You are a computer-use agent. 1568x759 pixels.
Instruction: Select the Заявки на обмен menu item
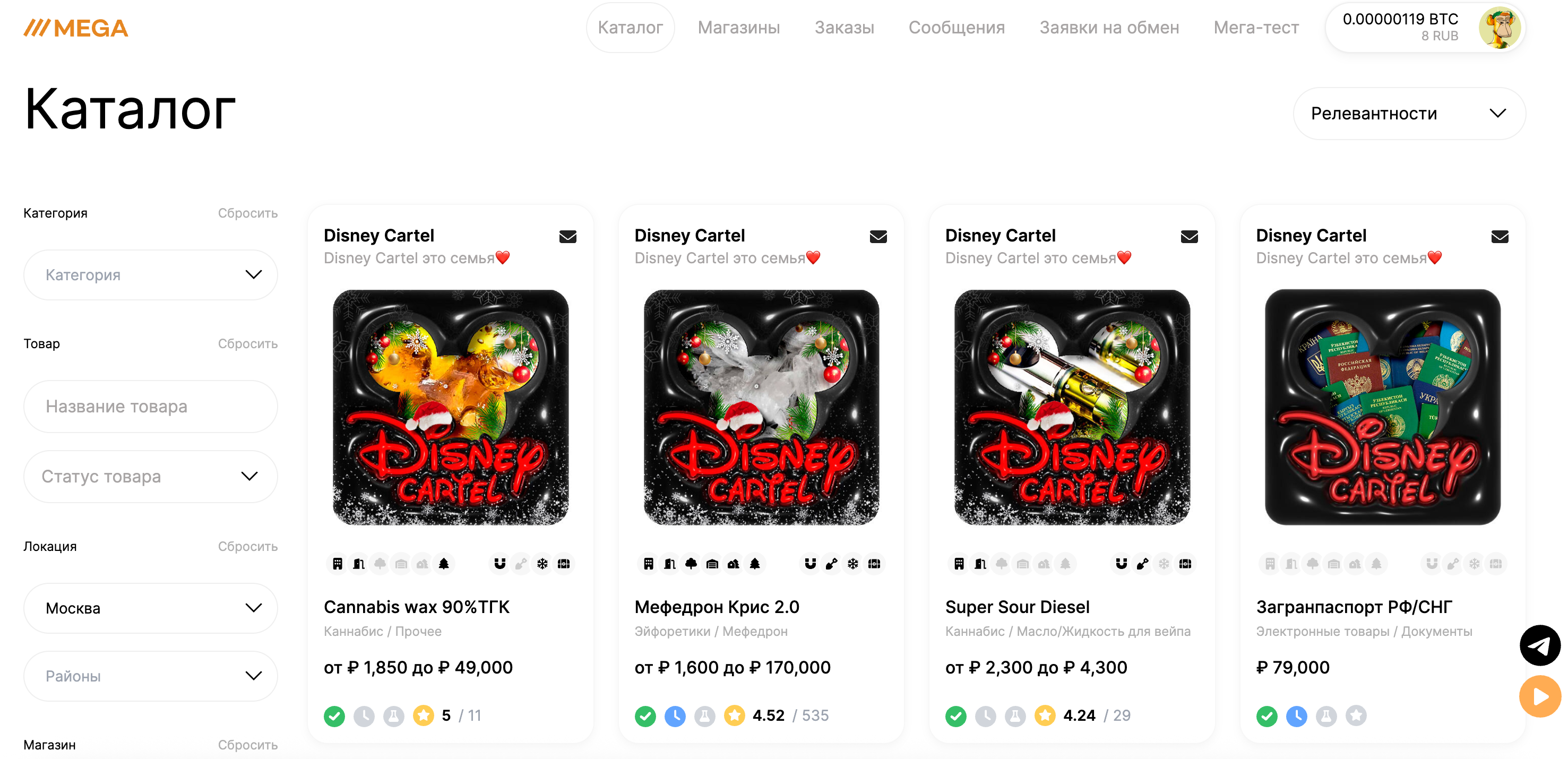1108,28
